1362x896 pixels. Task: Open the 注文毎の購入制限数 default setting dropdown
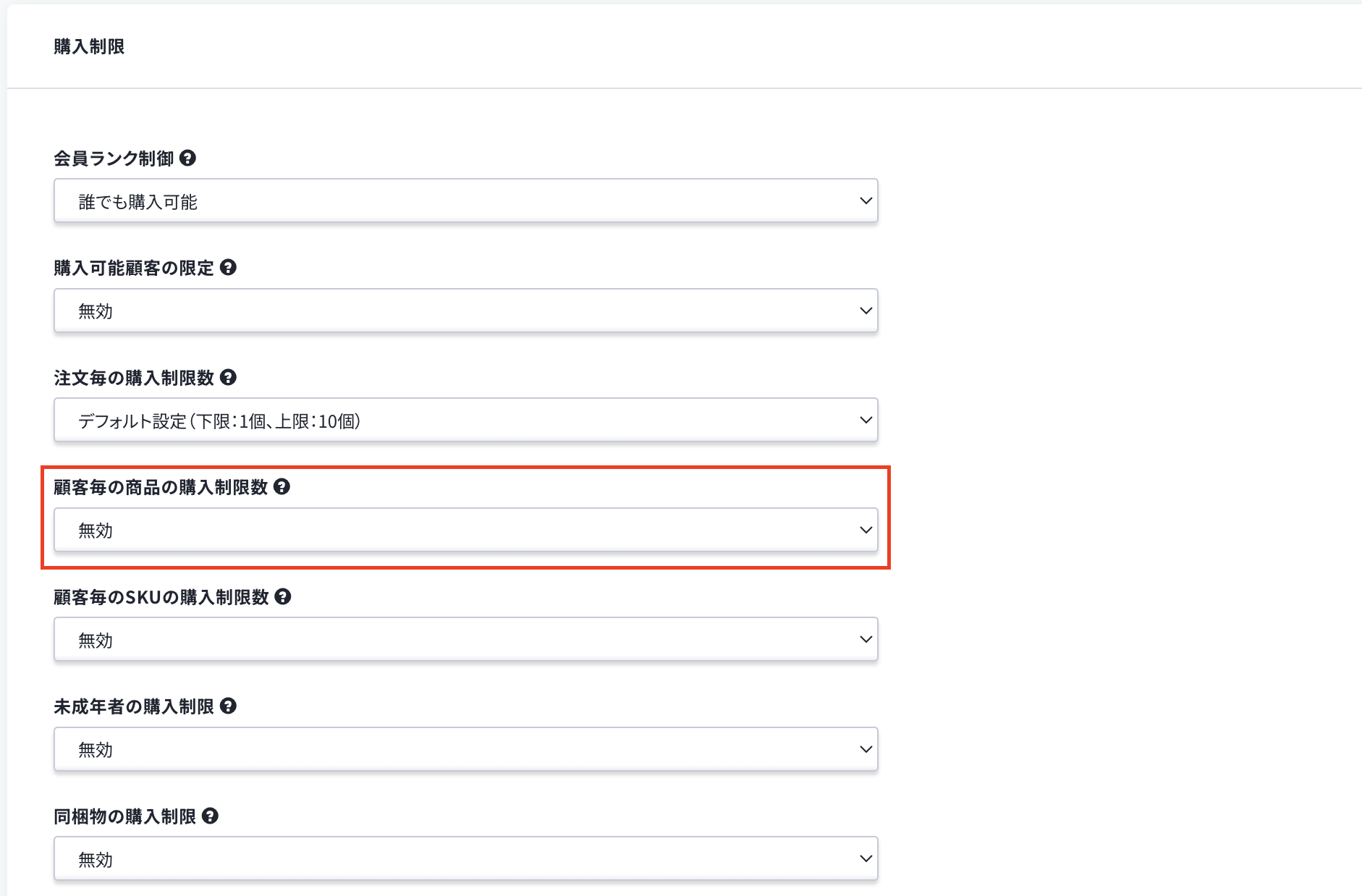(465, 420)
